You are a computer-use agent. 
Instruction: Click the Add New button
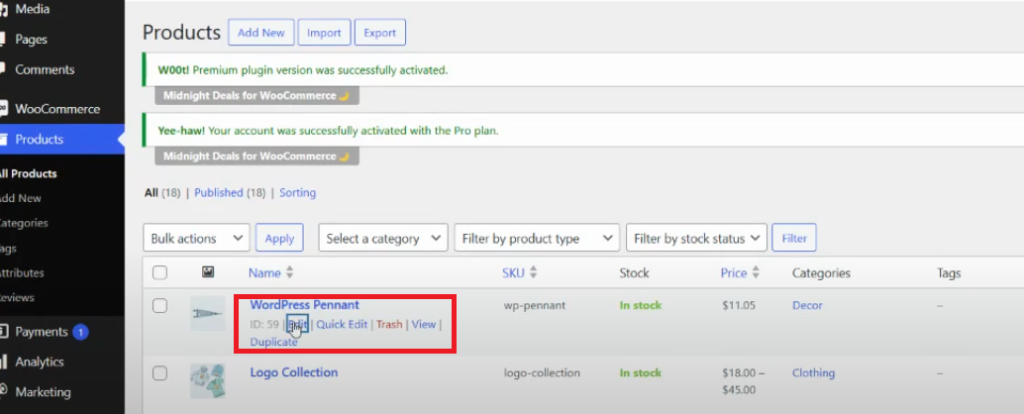point(260,32)
